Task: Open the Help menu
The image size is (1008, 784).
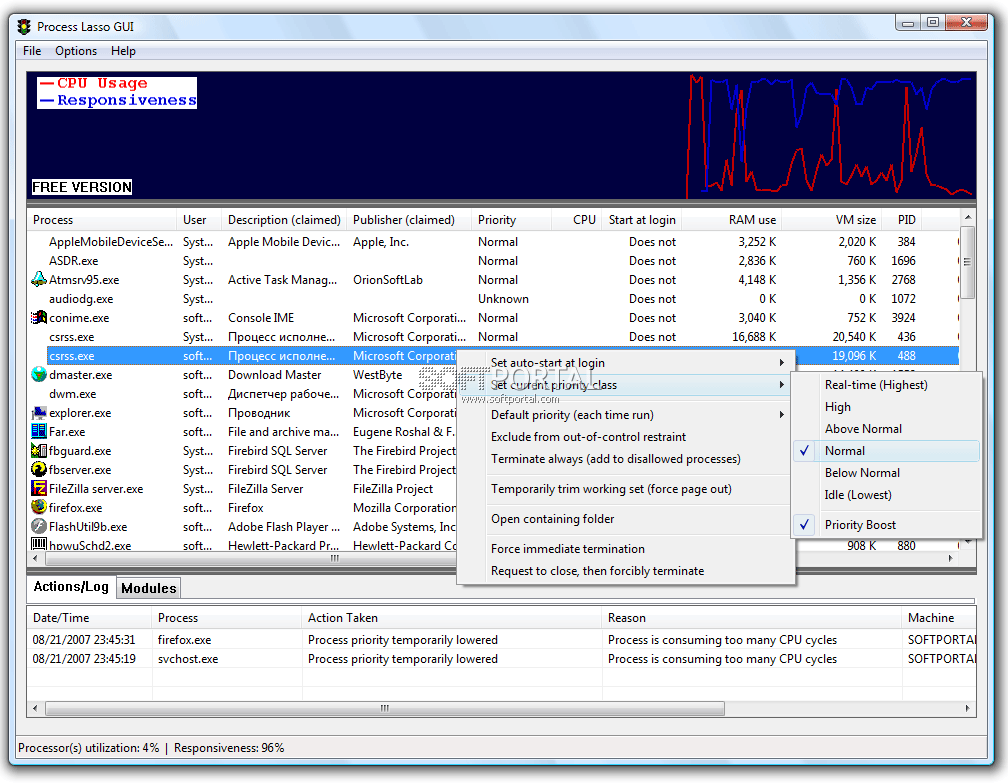Action: tap(123, 51)
